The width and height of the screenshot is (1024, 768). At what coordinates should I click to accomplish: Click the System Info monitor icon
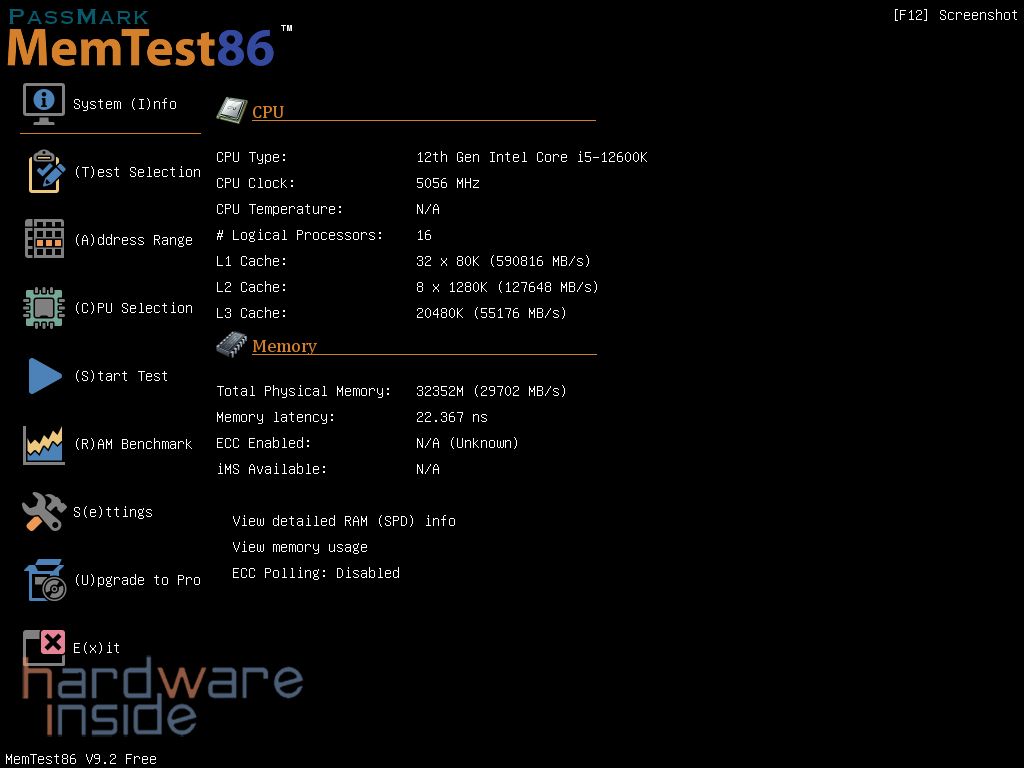coord(44,104)
